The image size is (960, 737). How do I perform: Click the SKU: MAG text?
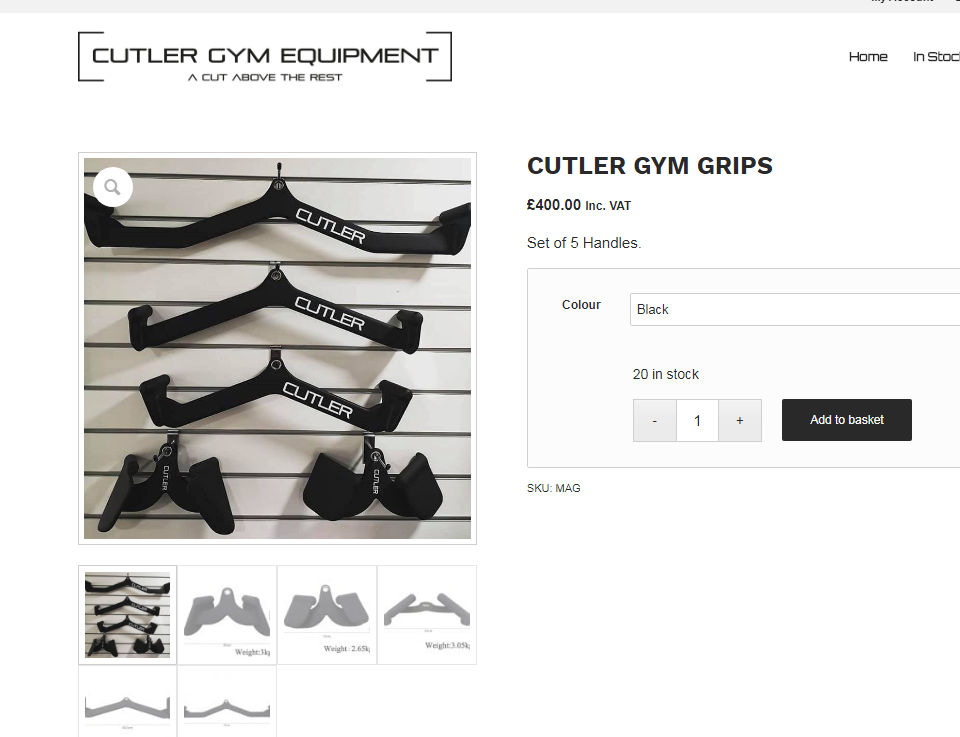tap(553, 488)
